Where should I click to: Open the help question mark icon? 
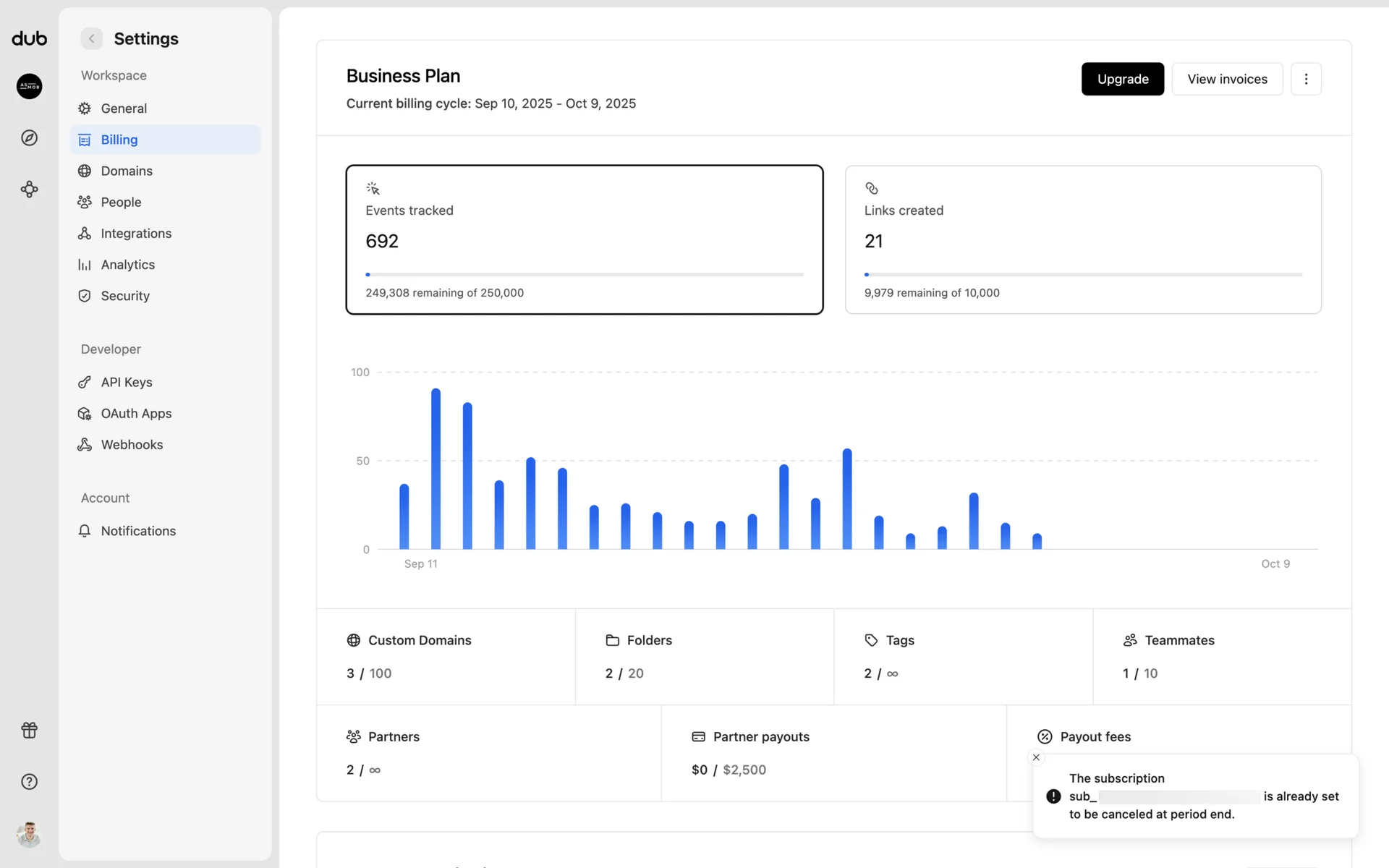pos(29,781)
